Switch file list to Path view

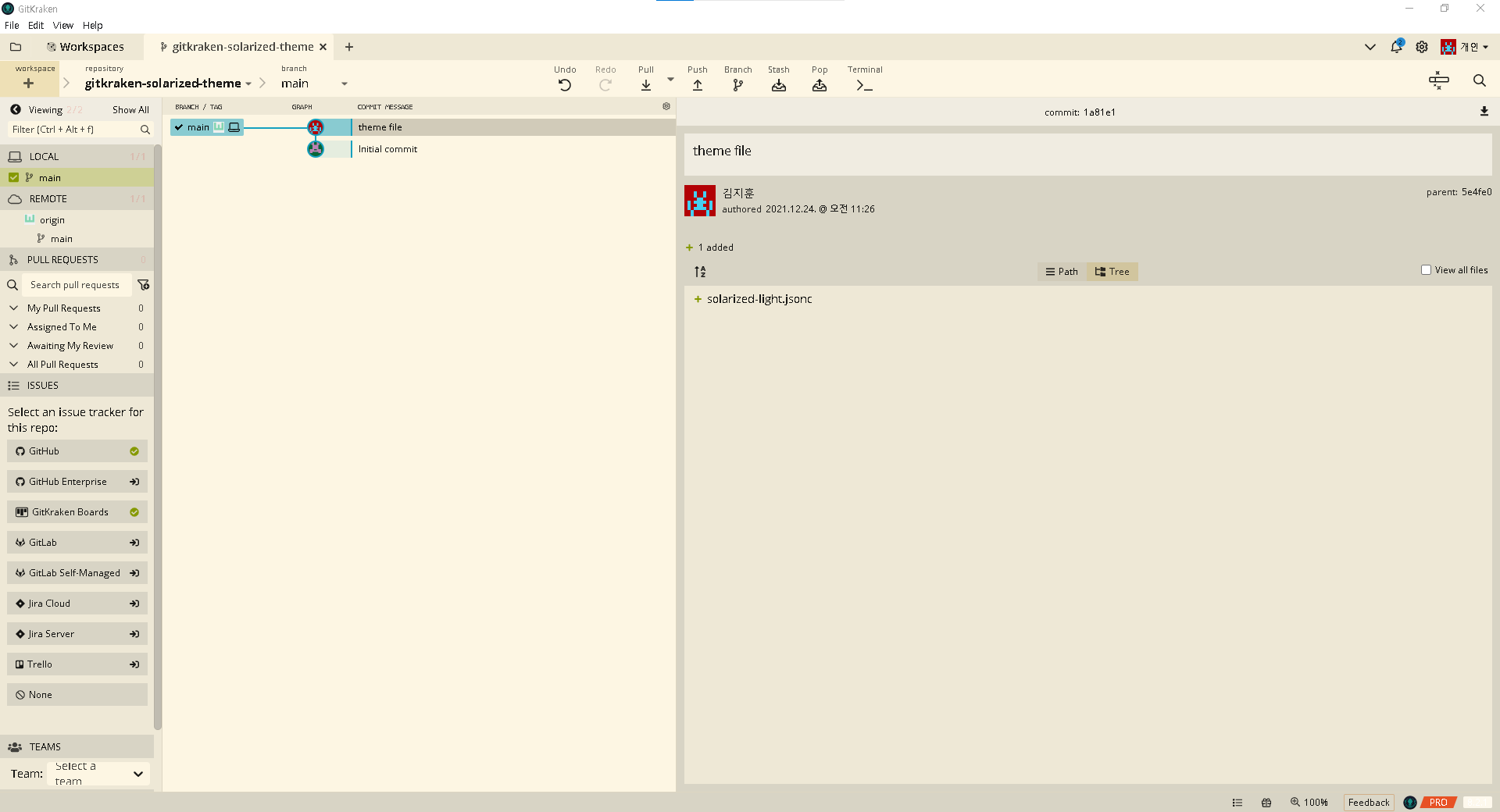pos(1062,272)
